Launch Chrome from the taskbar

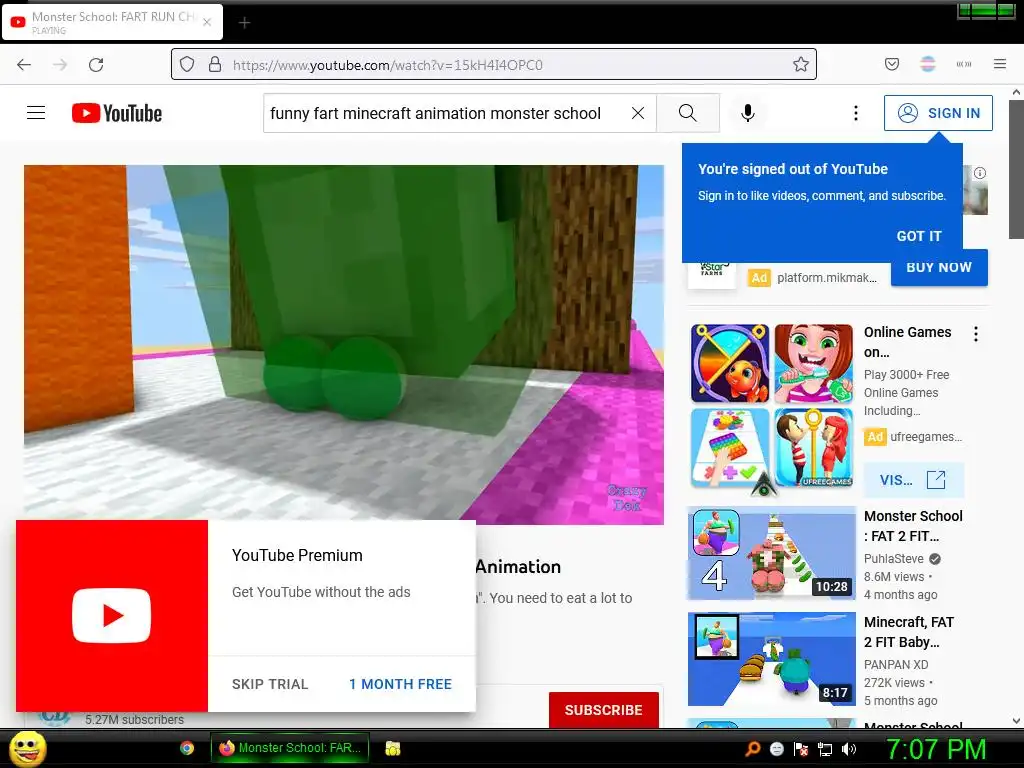(187, 748)
